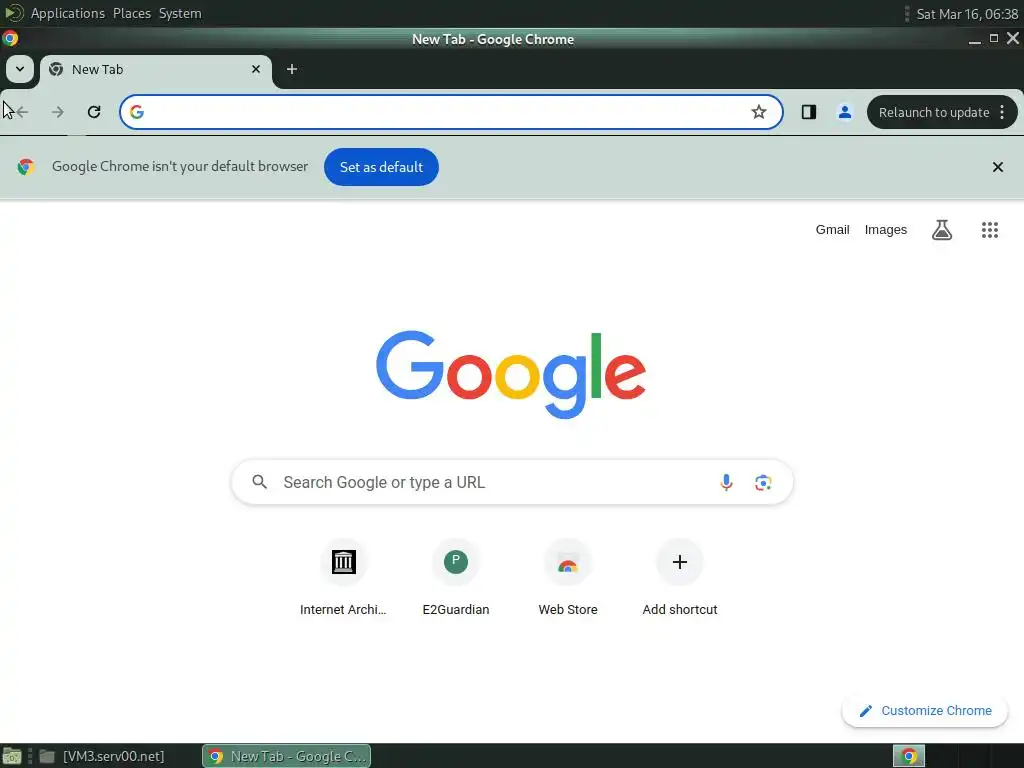Click the show desktop icon in taskbar
The height and width of the screenshot is (768, 1024).
click(12, 756)
